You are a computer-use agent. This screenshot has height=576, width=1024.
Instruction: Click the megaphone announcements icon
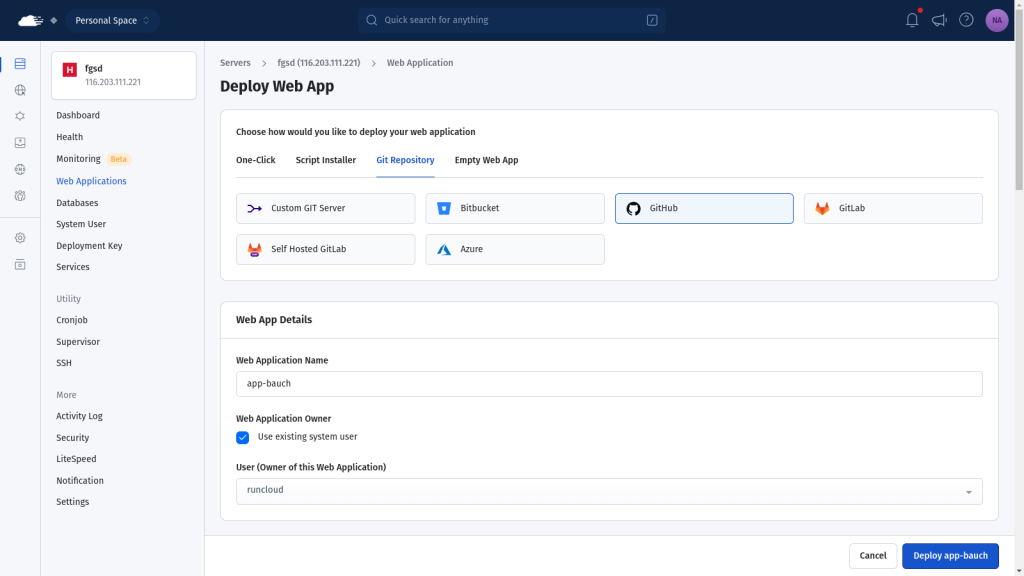click(x=939, y=20)
